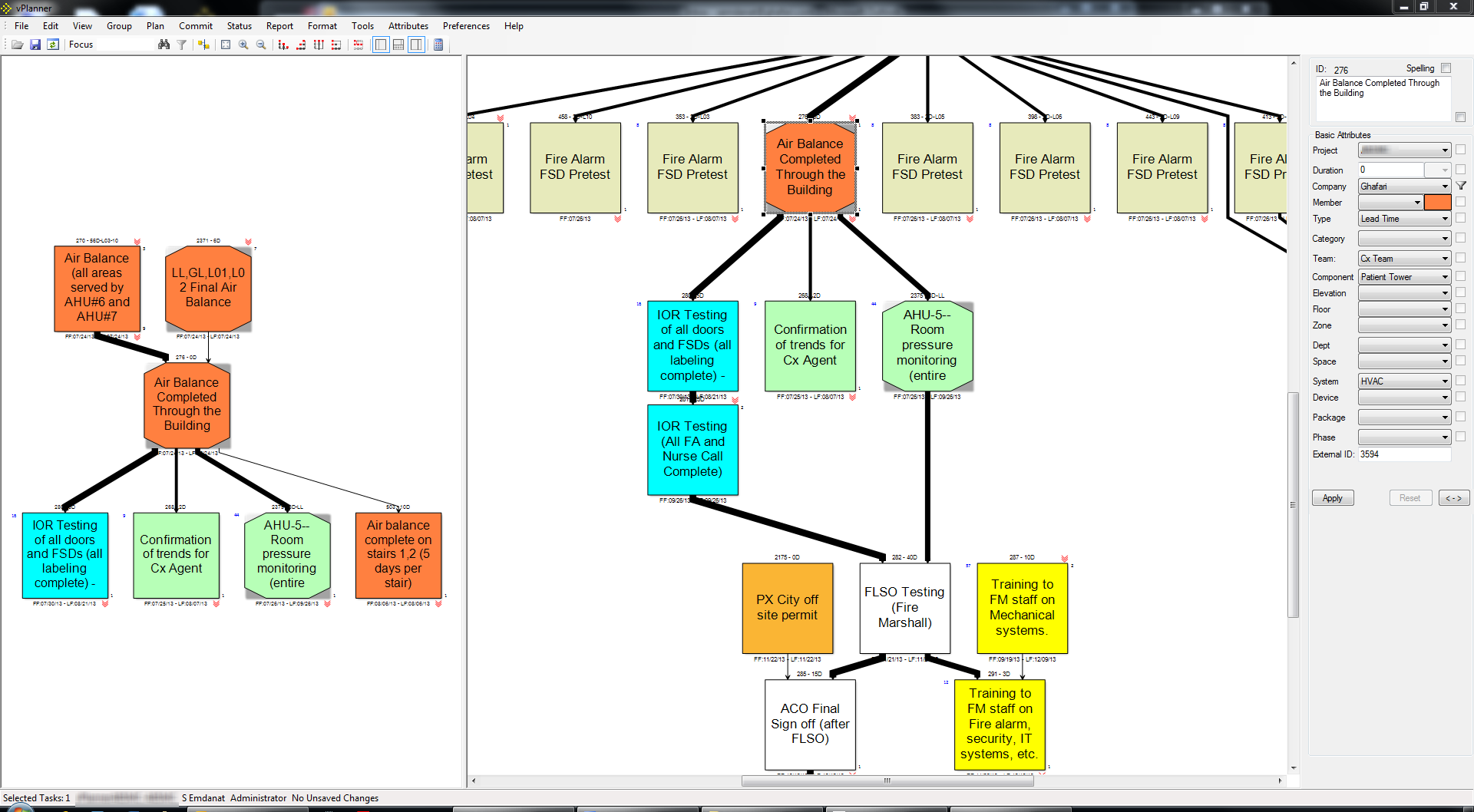Zoom out using the magnifier minus icon

pyautogui.click(x=261, y=45)
